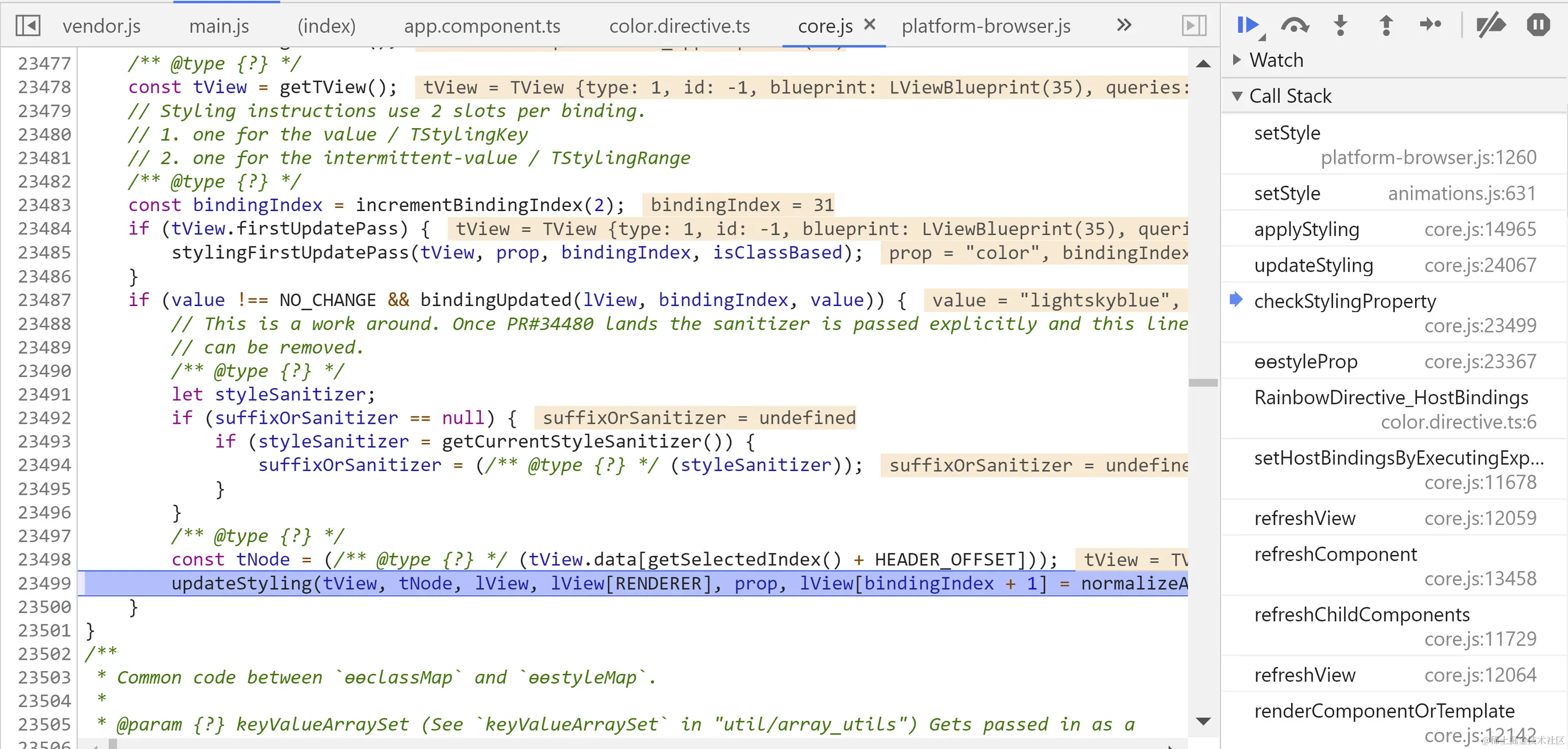
Task: Open the color.directive.ts tab
Action: (679, 26)
